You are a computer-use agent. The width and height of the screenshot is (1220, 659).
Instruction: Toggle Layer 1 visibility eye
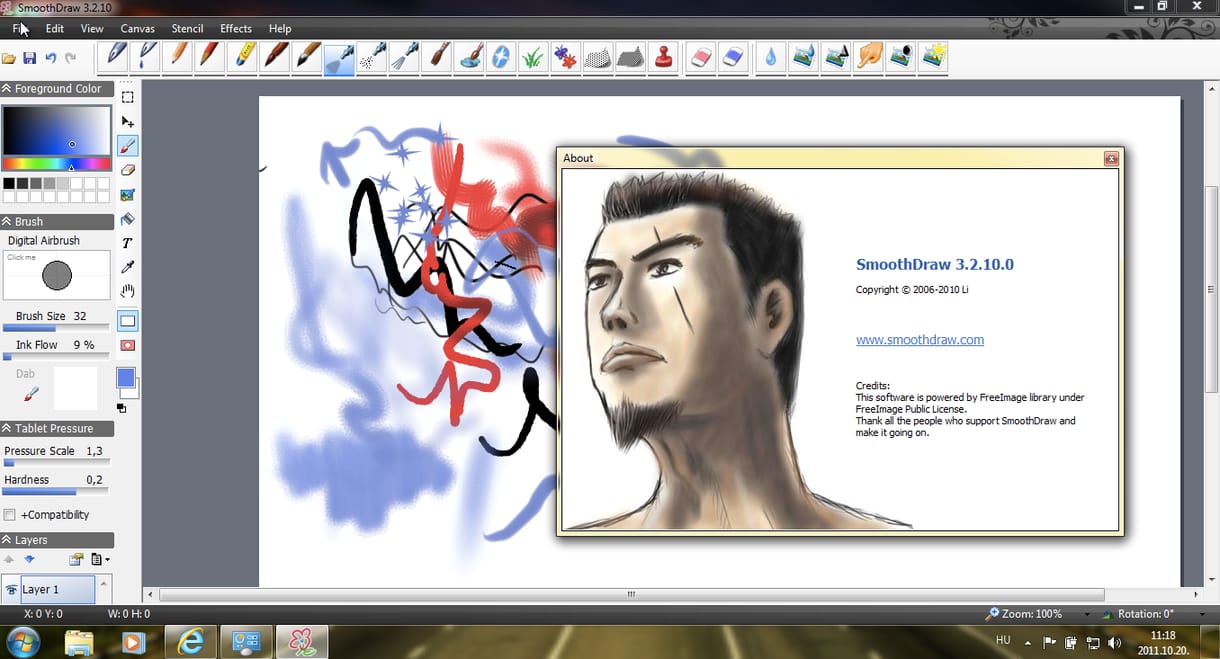(x=11, y=590)
